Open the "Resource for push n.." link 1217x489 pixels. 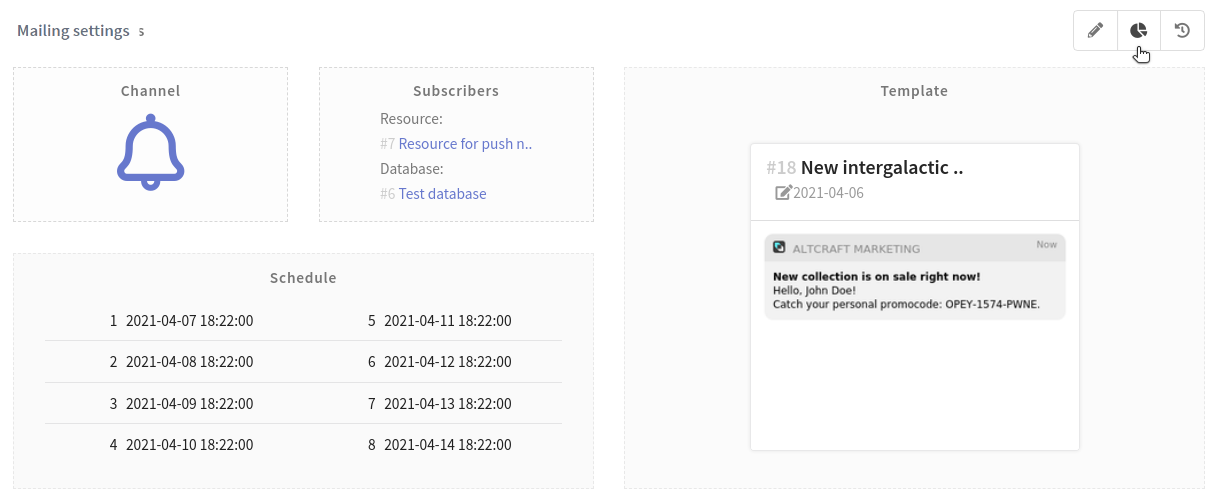(465, 144)
